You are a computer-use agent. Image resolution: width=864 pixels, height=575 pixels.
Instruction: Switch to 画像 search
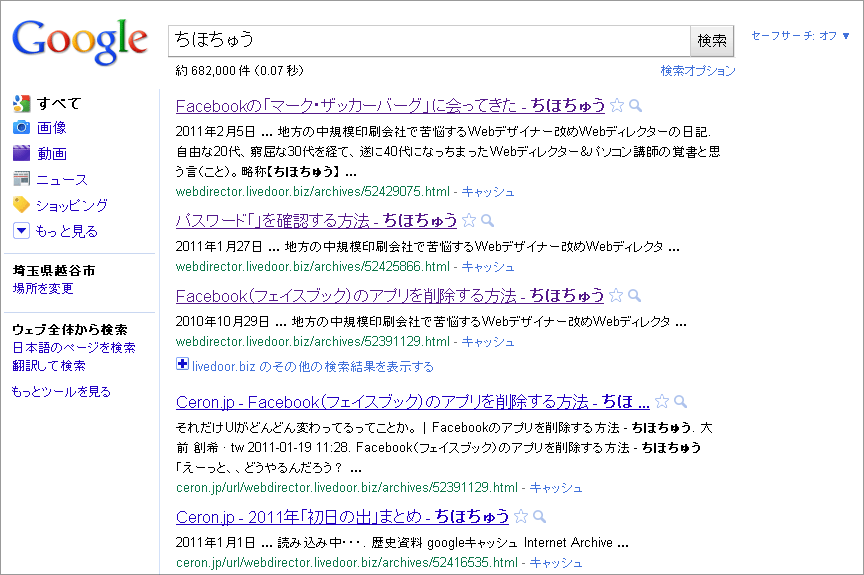[x=52, y=128]
